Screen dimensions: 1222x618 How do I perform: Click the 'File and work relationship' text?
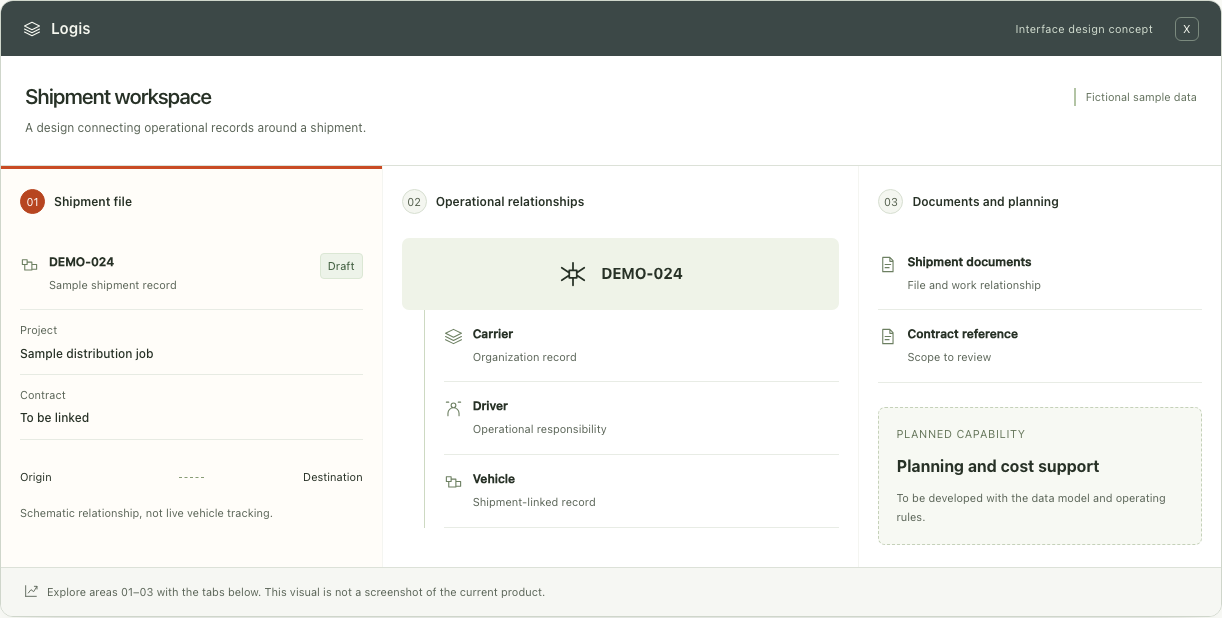(974, 285)
